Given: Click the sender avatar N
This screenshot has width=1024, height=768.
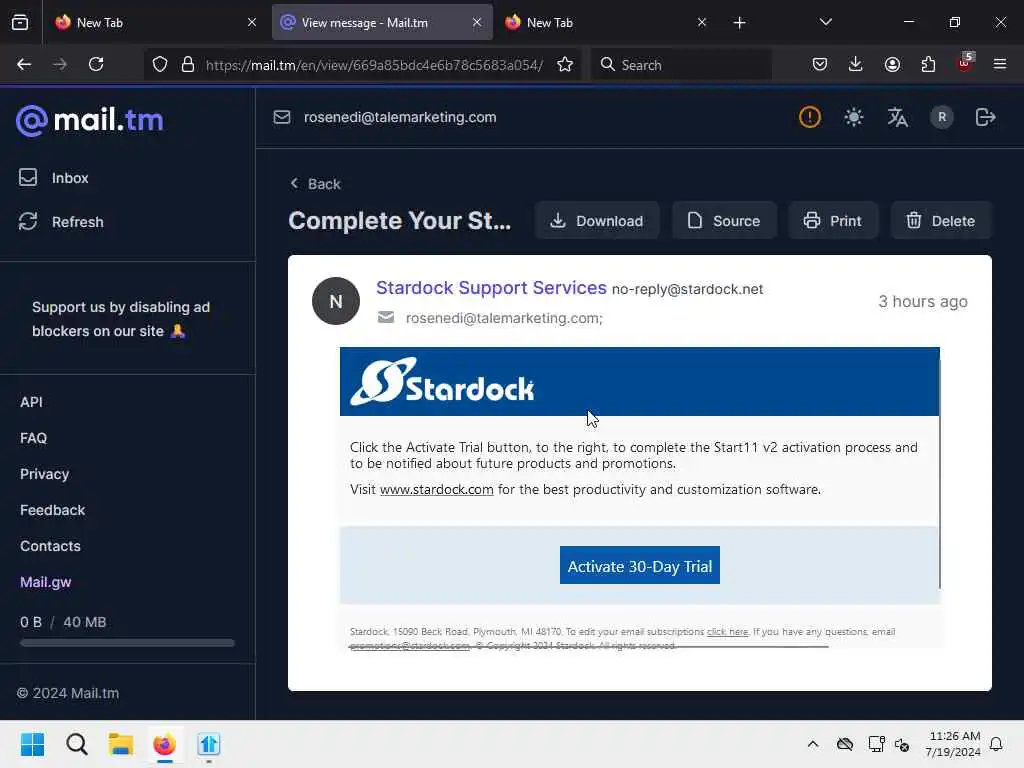Looking at the screenshot, I should (336, 301).
